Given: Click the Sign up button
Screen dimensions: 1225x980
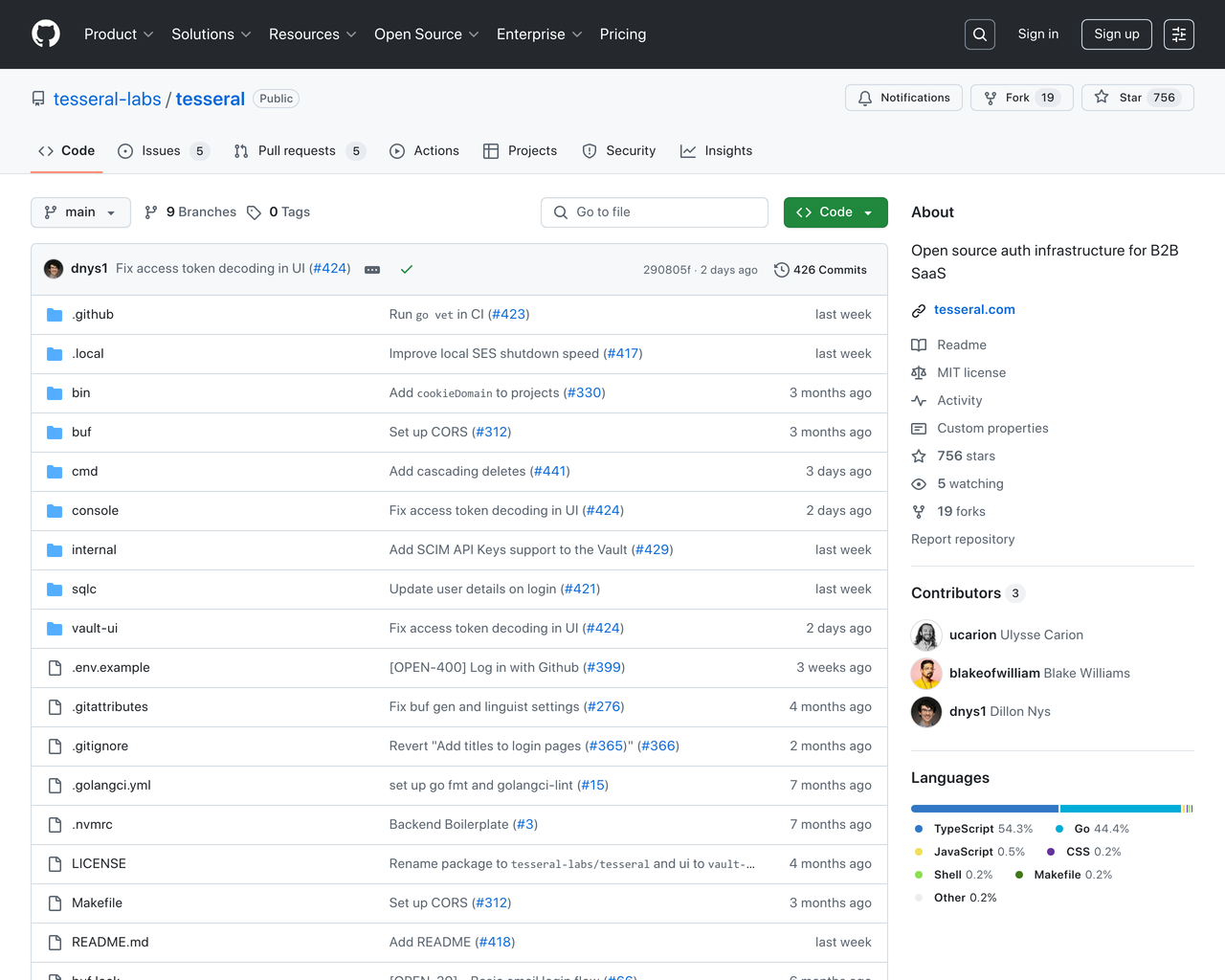Looking at the screenshot, I should [x=1117, y=34].
